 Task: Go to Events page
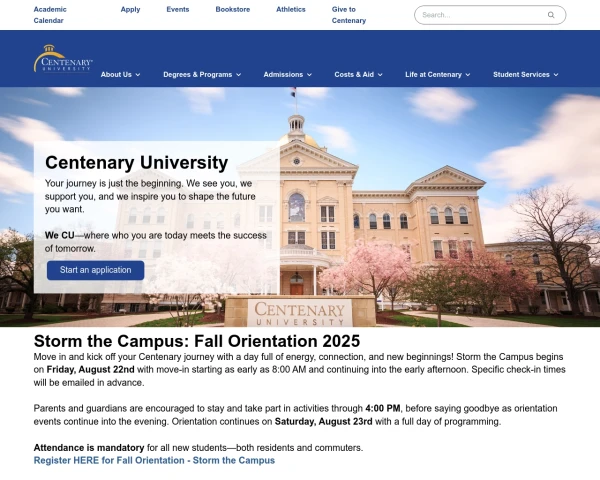pos(178,10)
